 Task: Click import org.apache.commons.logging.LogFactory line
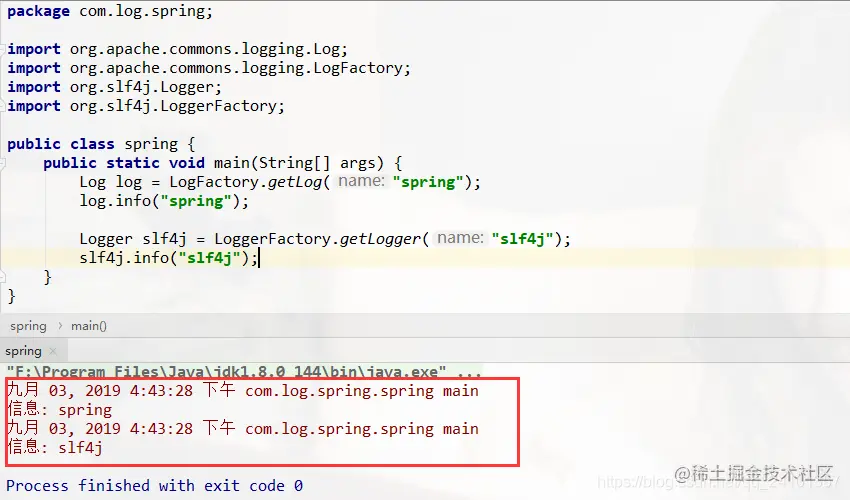209,68
